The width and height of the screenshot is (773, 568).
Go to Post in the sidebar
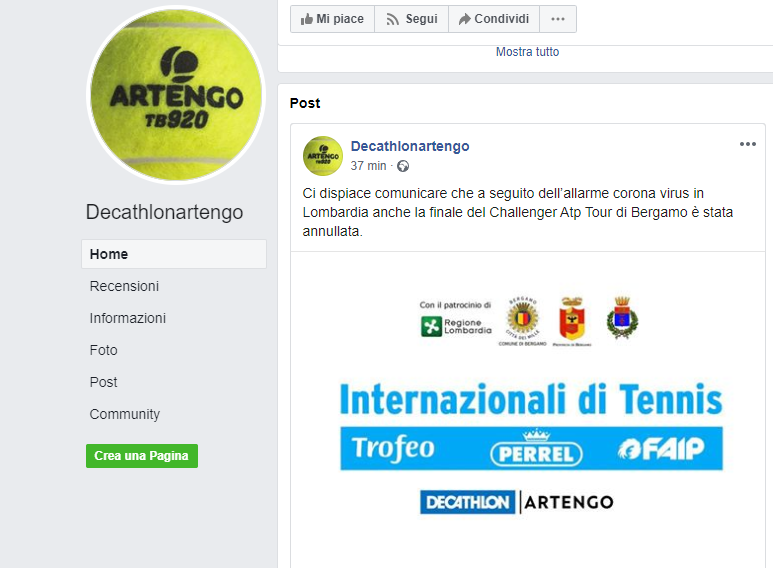104,382
